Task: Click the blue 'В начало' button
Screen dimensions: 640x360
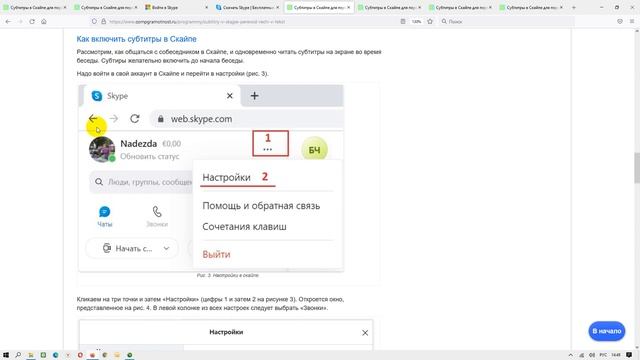Action: pos(607,331)
